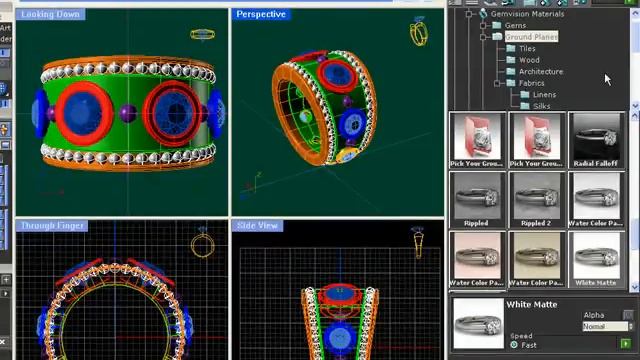Click the White Matte title text
640x360 pixels.
(531, 304)
